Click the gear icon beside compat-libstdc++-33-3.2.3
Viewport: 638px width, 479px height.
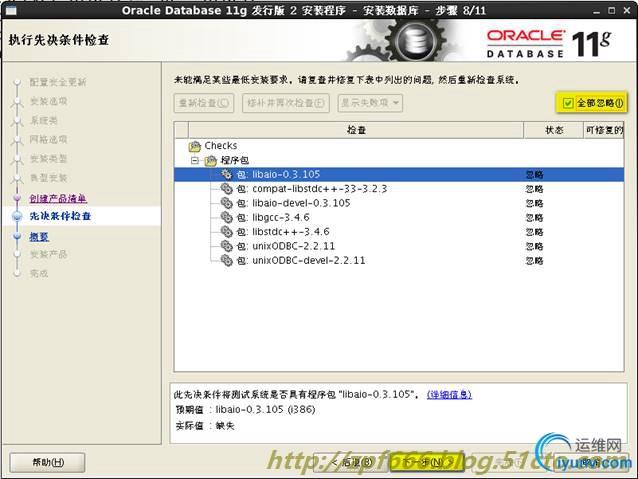[226, 189]
